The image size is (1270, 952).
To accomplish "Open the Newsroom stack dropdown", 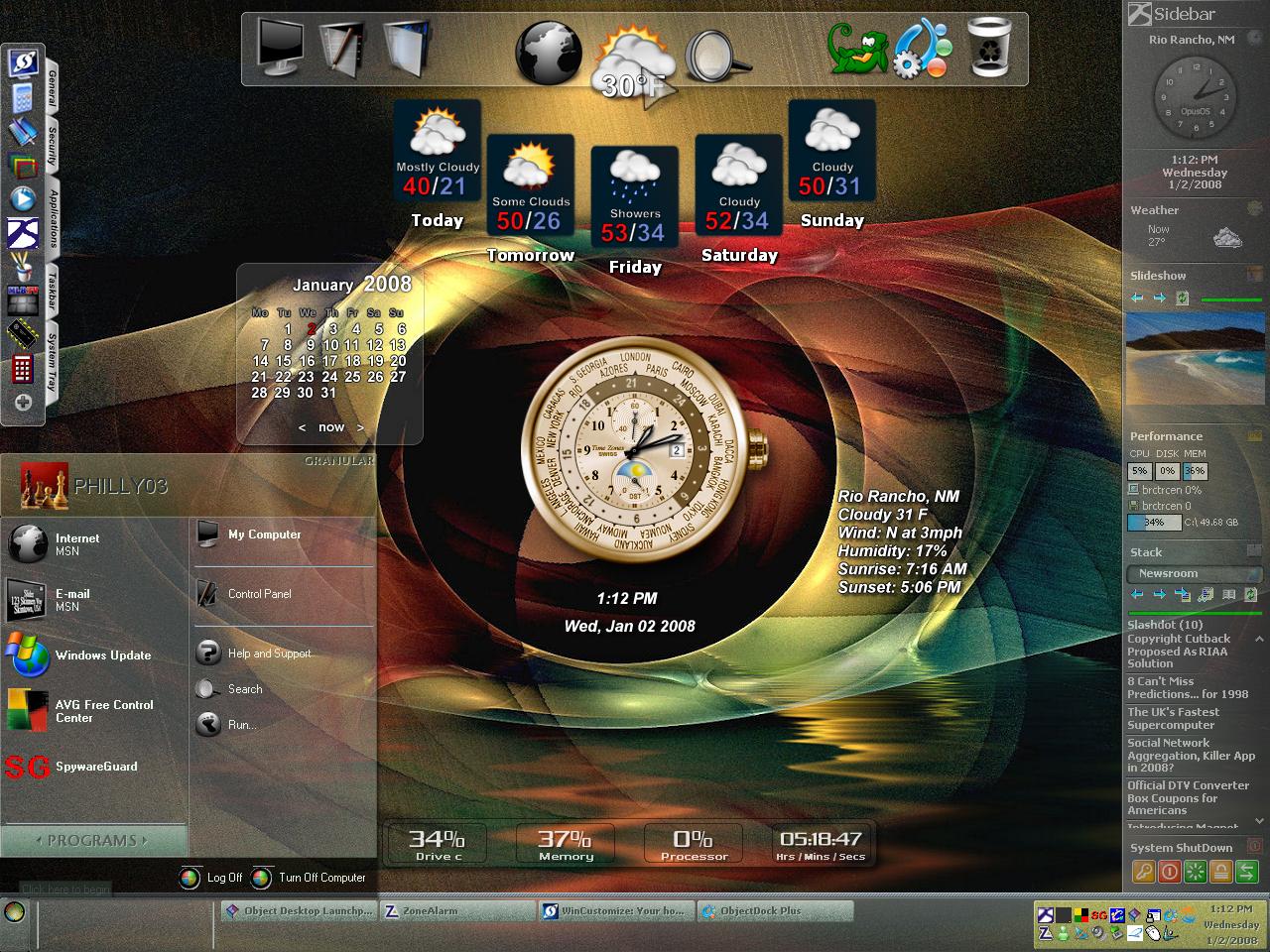I will [1195, 573].
